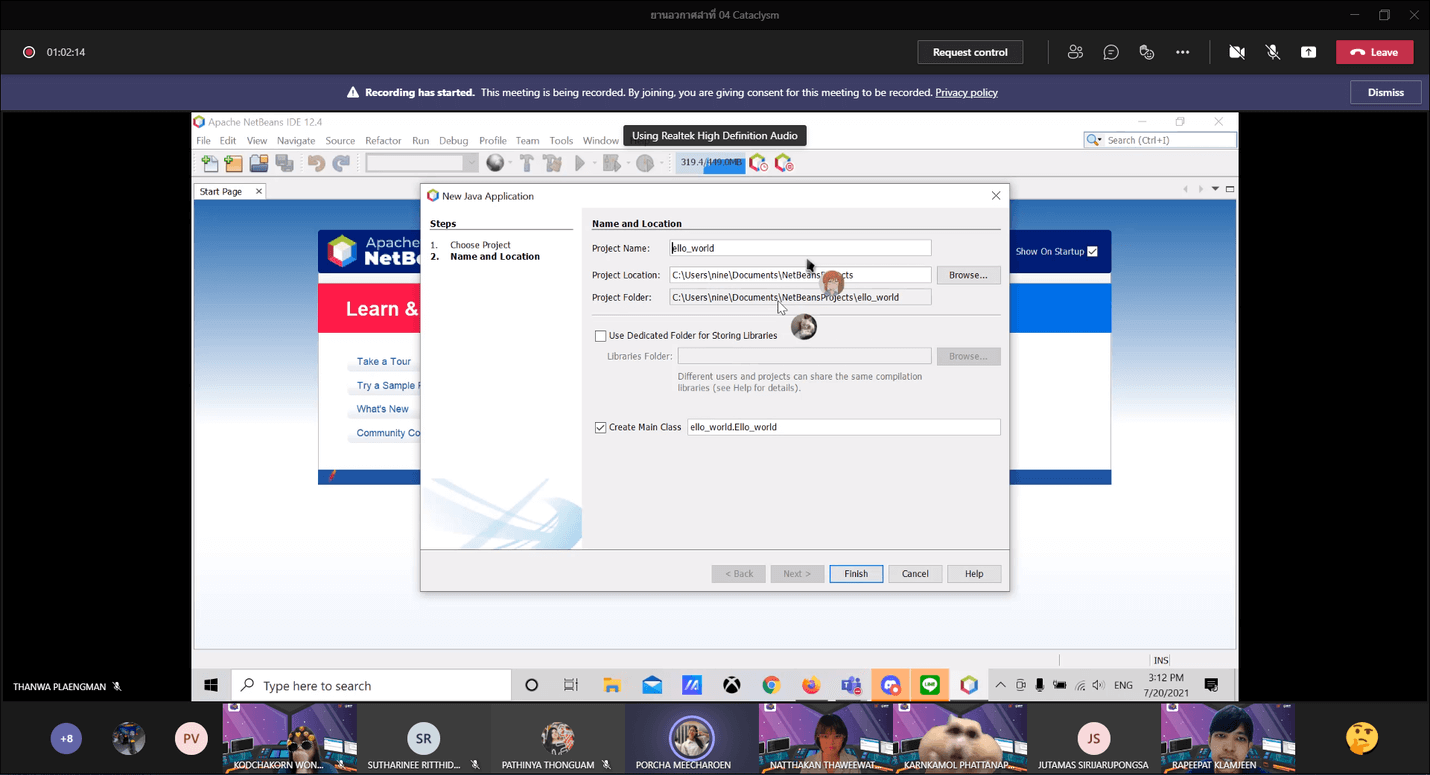Viewport: 1430px width, 775px height.
Task: Select the Start Page tab
Action: 221,191
